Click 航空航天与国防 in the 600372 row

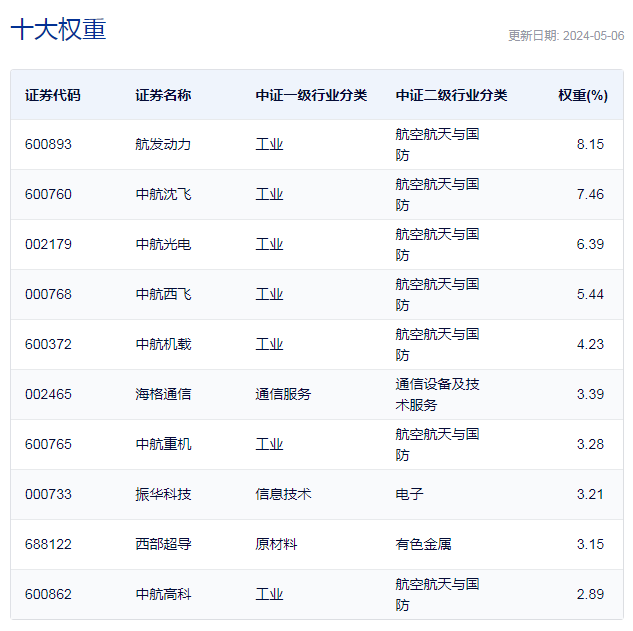tap(437, 345)
